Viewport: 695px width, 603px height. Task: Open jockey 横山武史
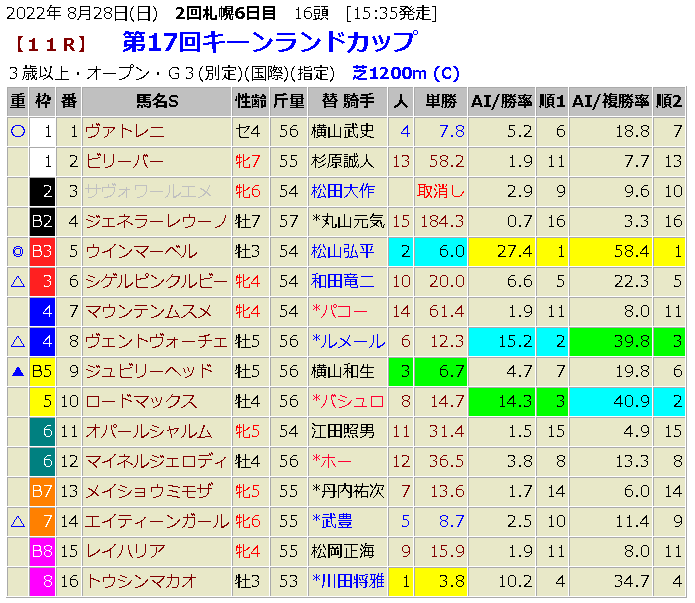(343, 131)
